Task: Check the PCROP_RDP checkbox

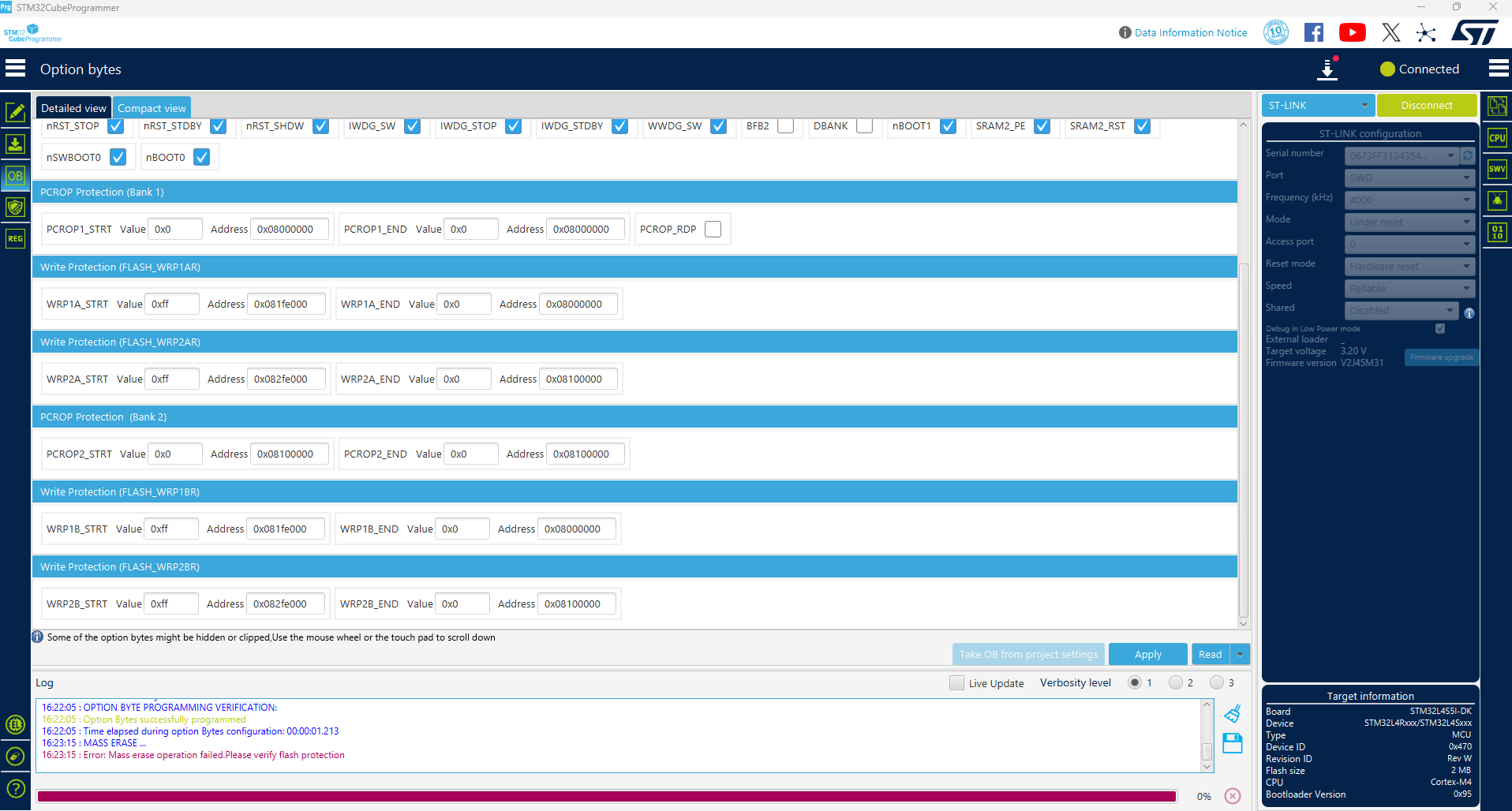Action: [713, 230]
